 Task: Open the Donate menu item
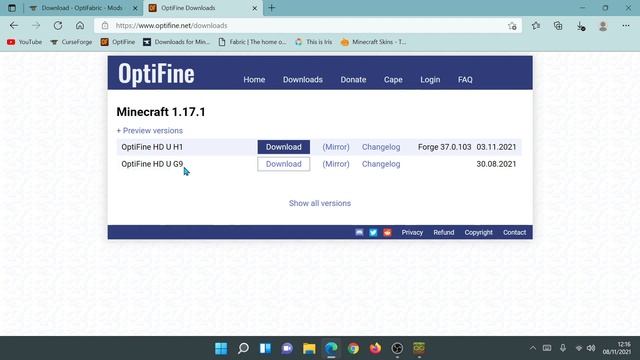tap(353, 80)
